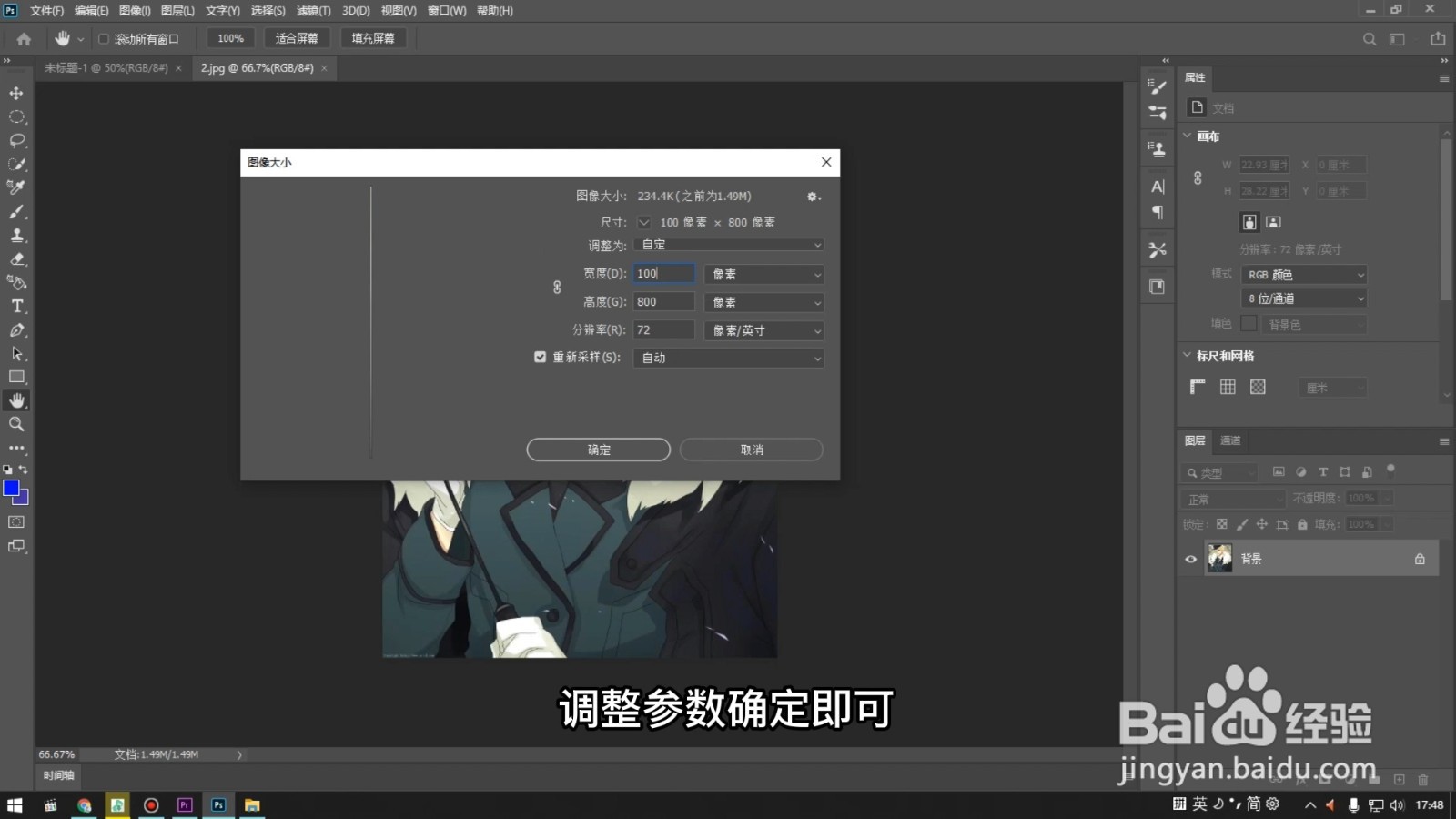Select the Type tool

[16, 306]
